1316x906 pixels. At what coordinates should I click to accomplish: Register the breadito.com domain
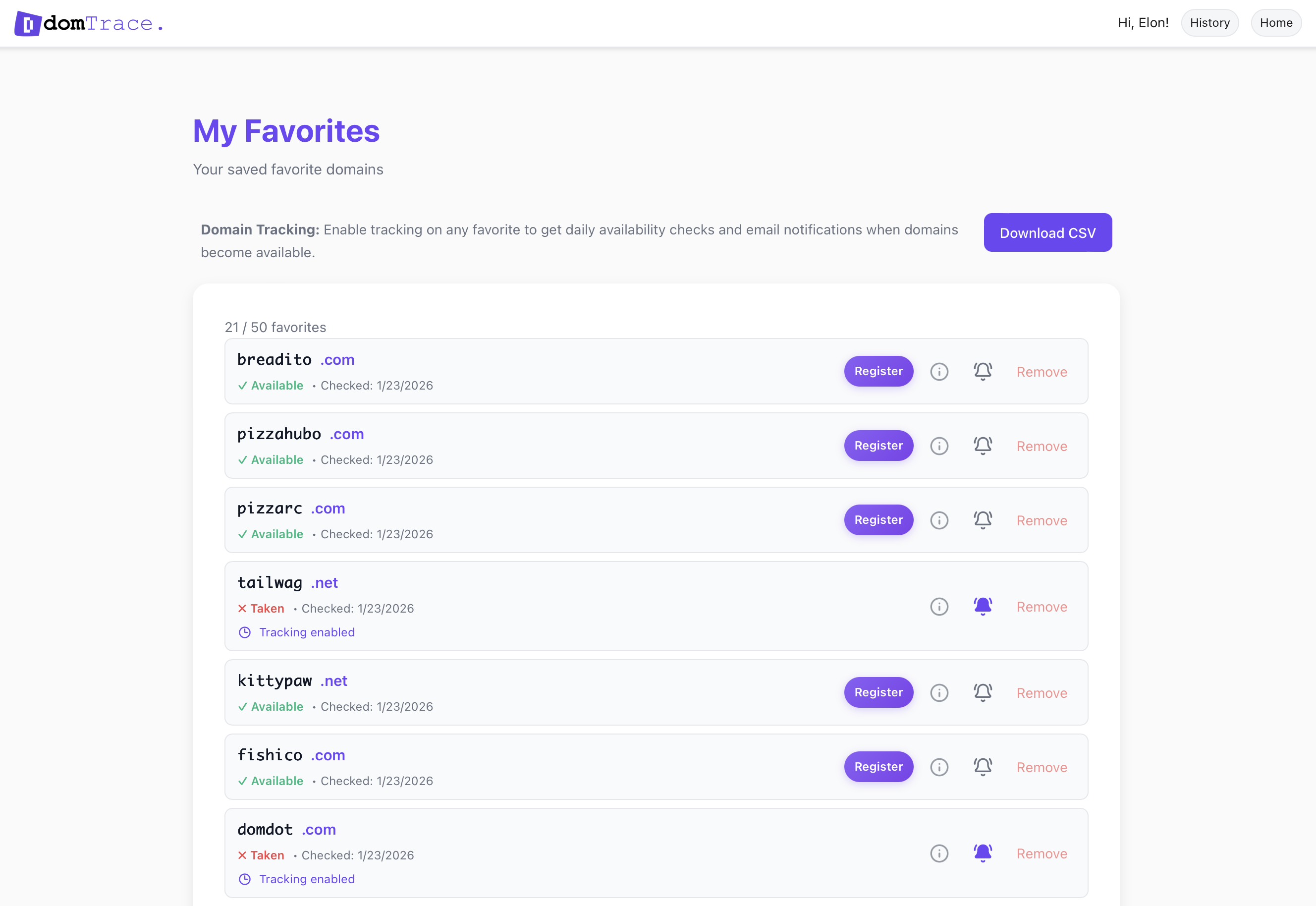878,371
